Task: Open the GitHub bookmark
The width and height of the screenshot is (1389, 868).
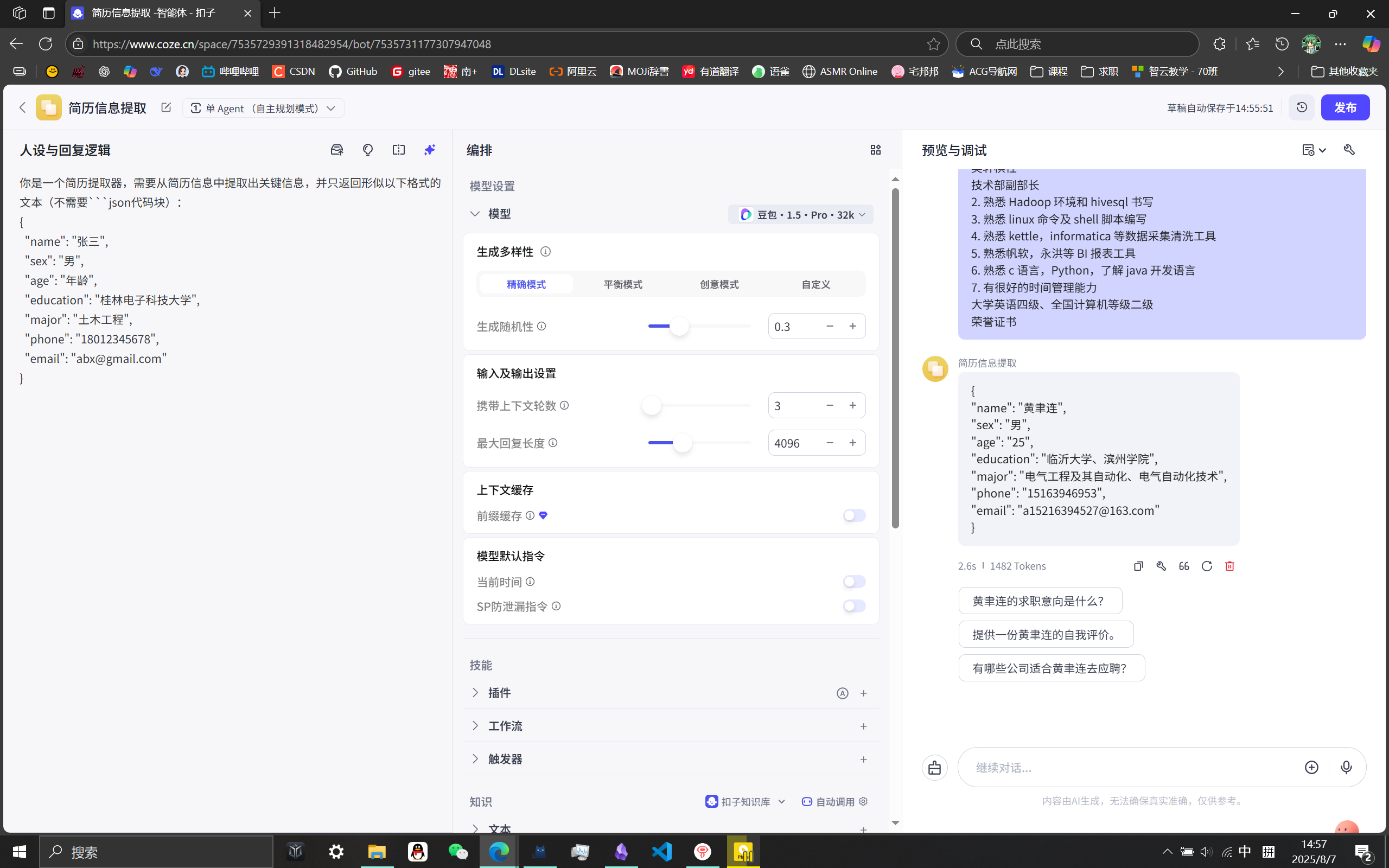Action: 353,71
